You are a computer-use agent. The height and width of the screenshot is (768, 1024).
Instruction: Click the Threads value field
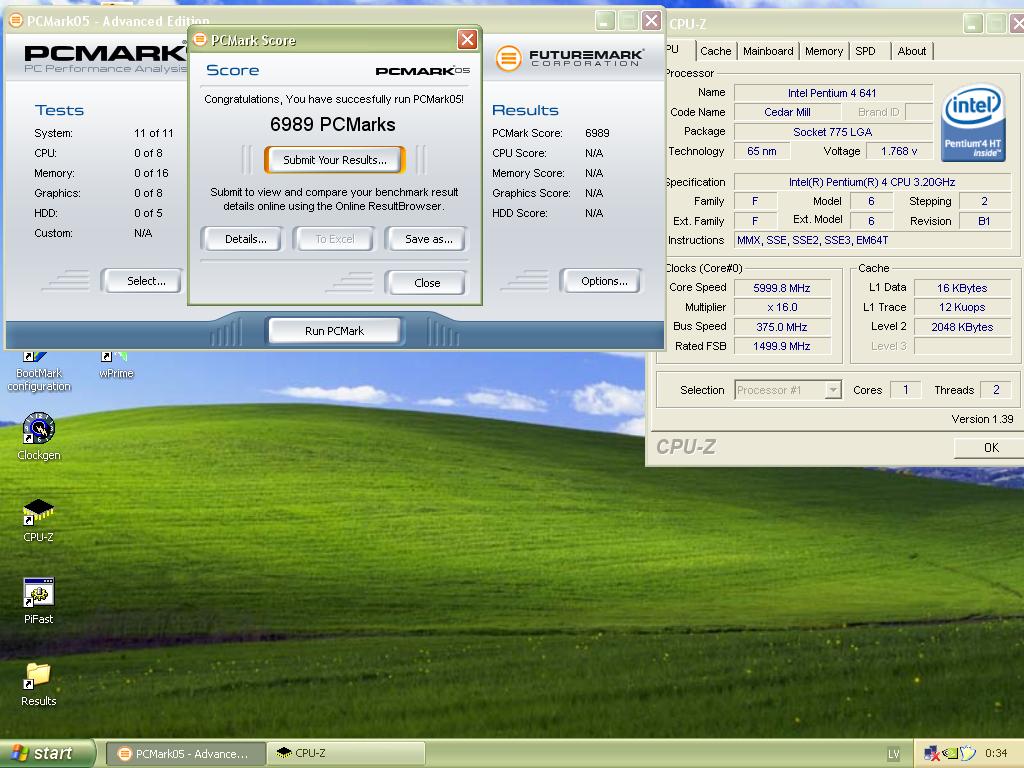click(996, 390)
